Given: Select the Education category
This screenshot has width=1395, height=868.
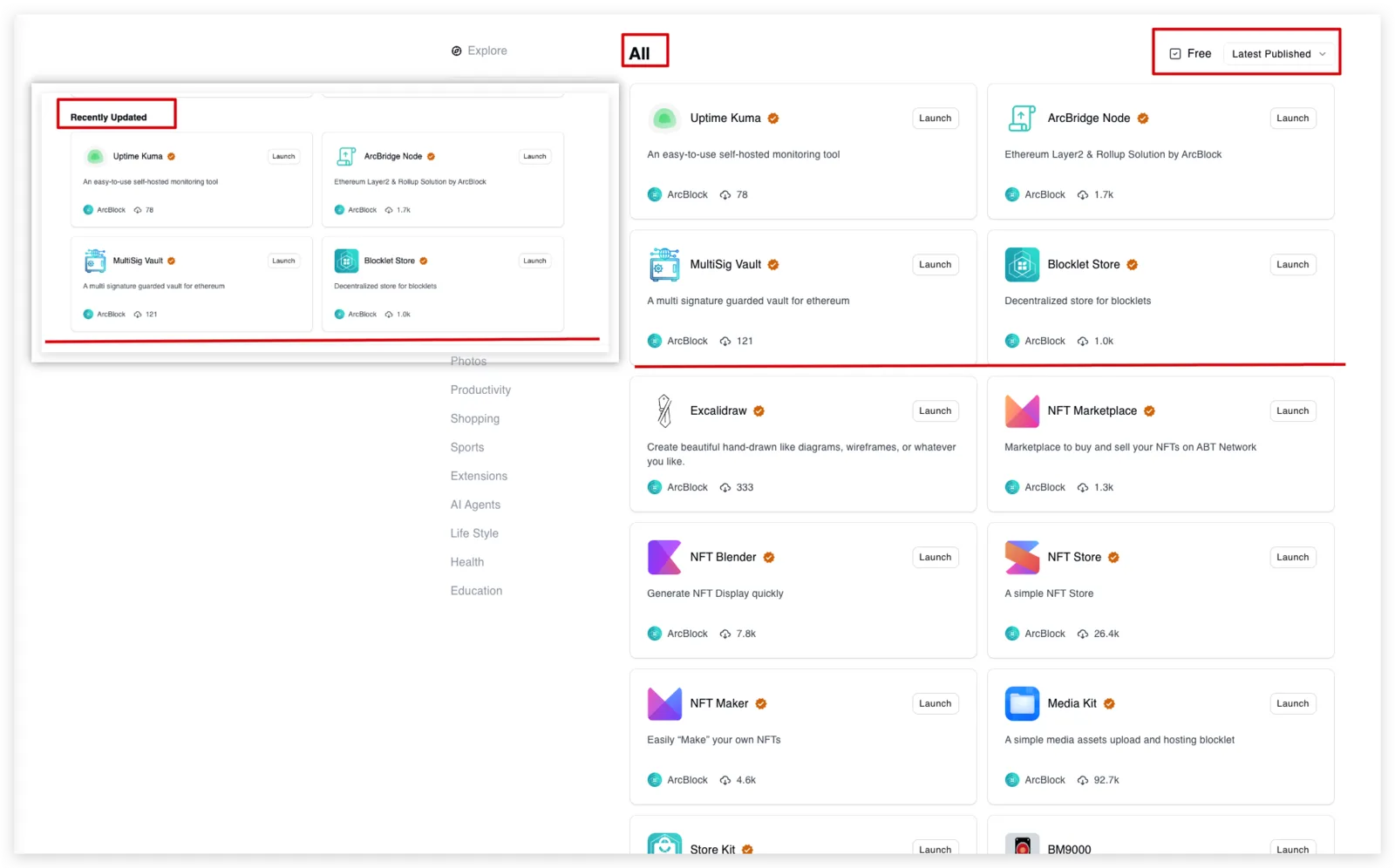Looking at the screenshot, I should click(x=476, y=592).
